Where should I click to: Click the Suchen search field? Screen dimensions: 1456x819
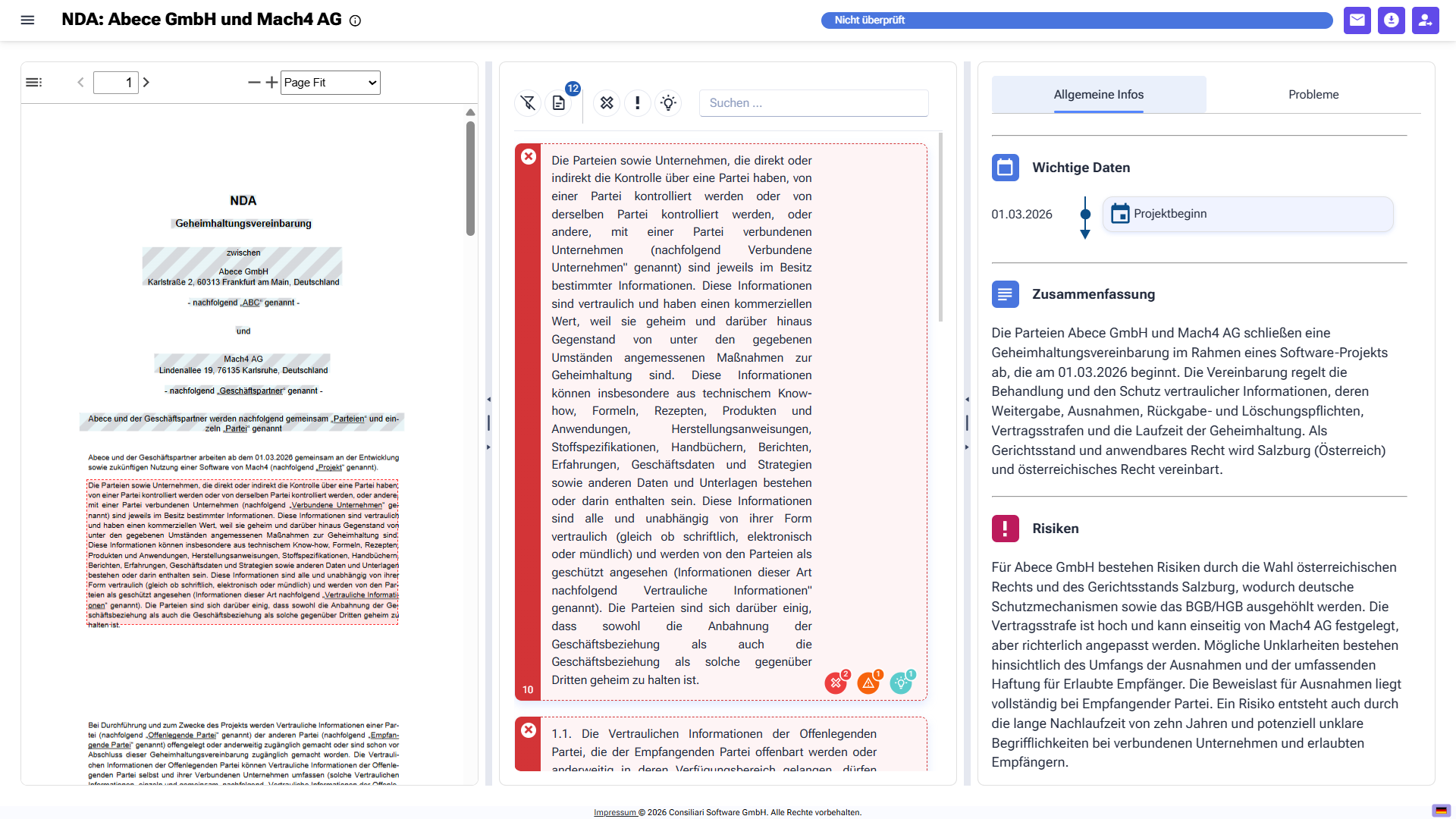click(x=814, y=102)
